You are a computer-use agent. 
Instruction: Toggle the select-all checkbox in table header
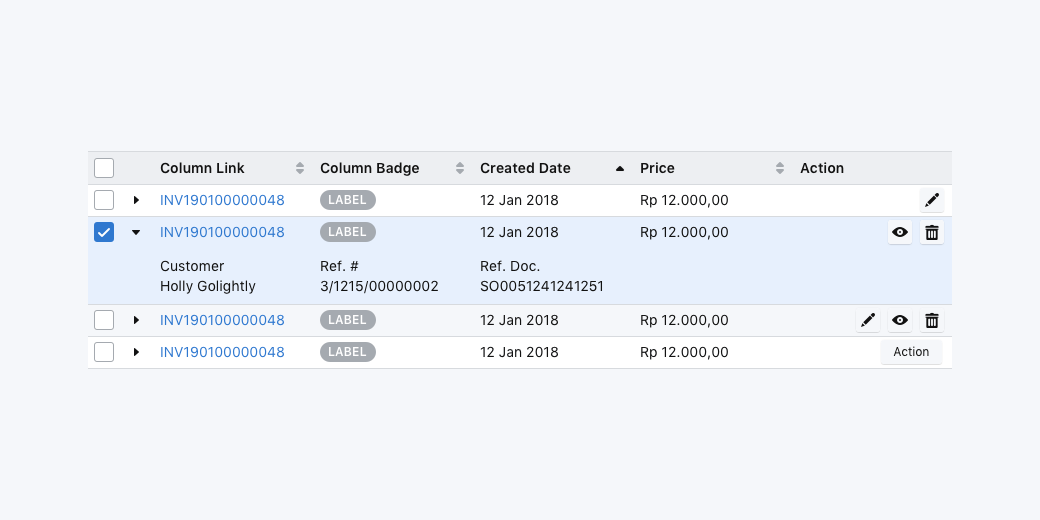point(104,168)
